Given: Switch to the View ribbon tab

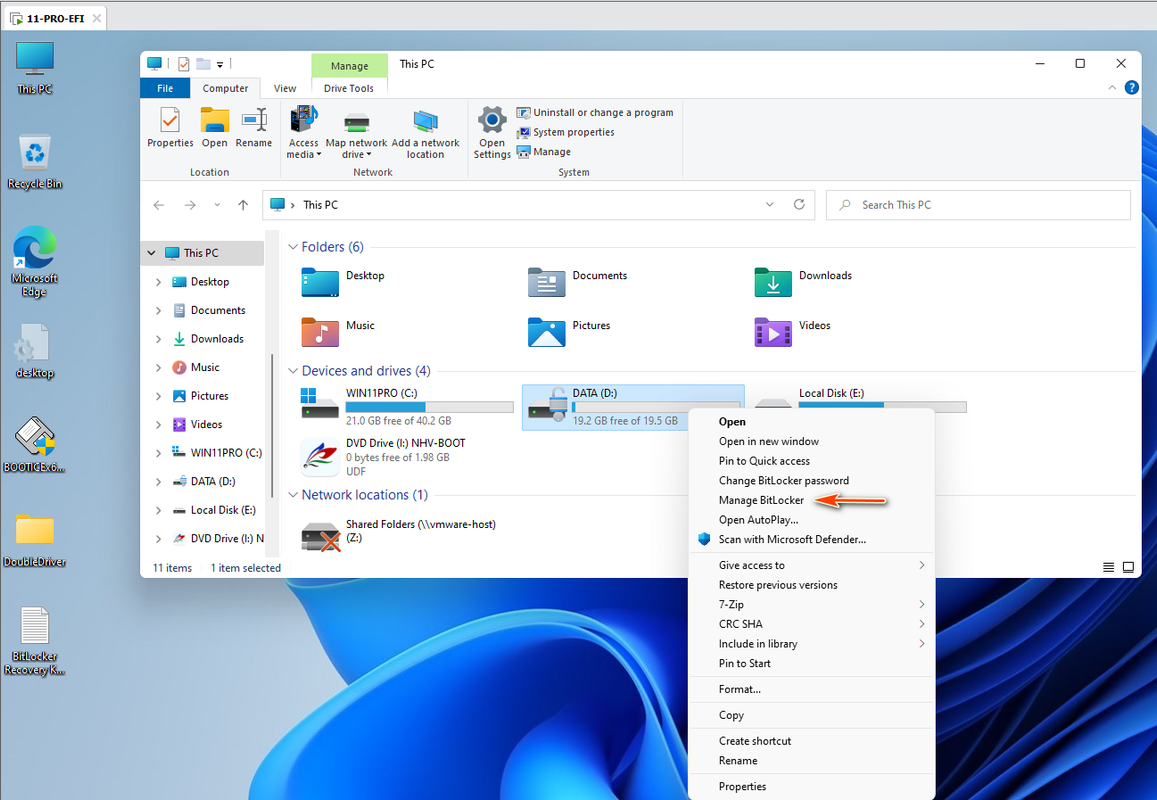Looking at the screenshot, I should pos(285,88).
